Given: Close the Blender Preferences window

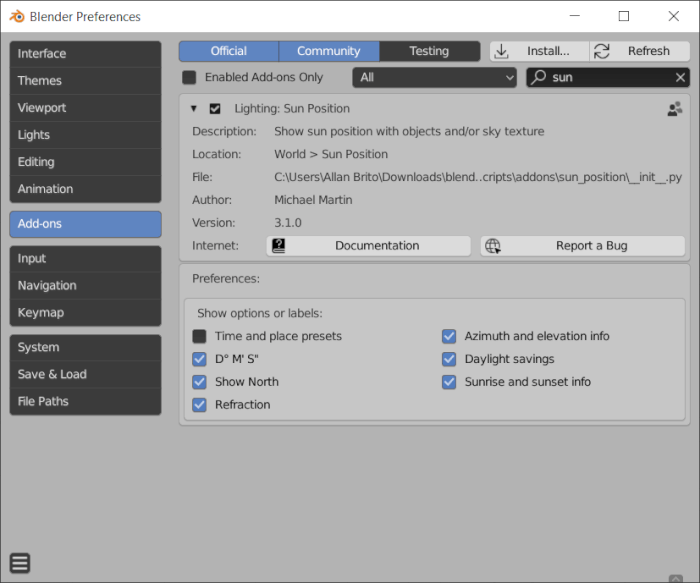Looking at the screenshot, I should coord(674,16).
